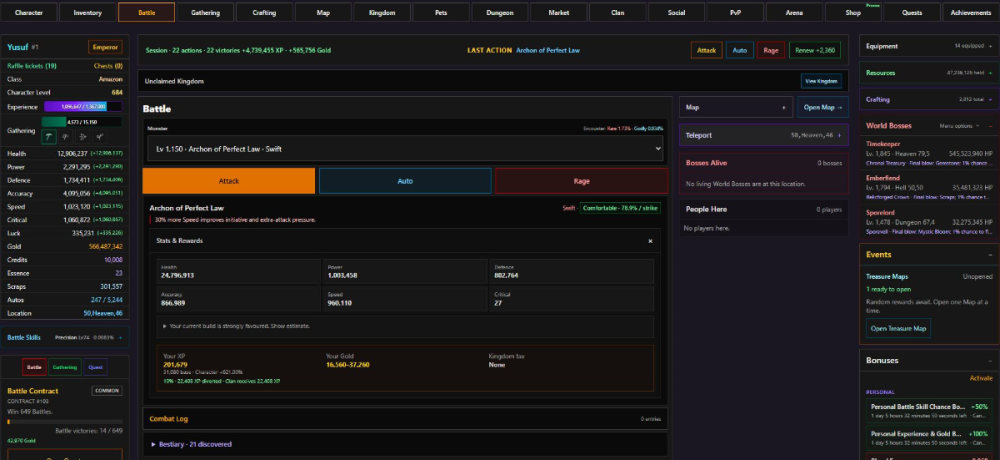The image size is (1000, 460).
Task: Expand the Bestiary 21 discovered list
Action: (191, 444)
